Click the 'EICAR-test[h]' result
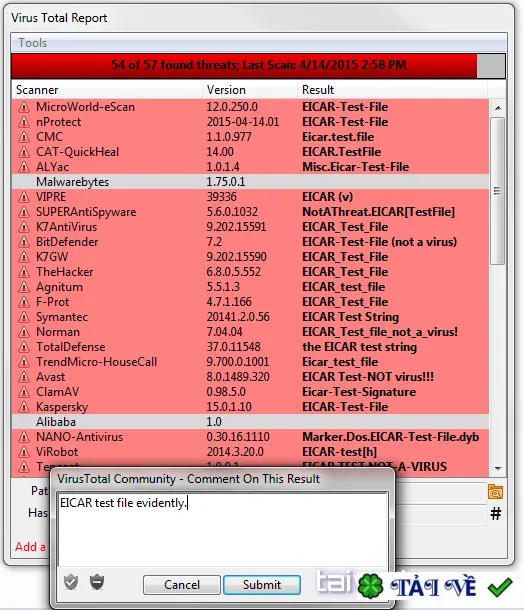This screenshot has width=524, height=610. coord(340,452)
